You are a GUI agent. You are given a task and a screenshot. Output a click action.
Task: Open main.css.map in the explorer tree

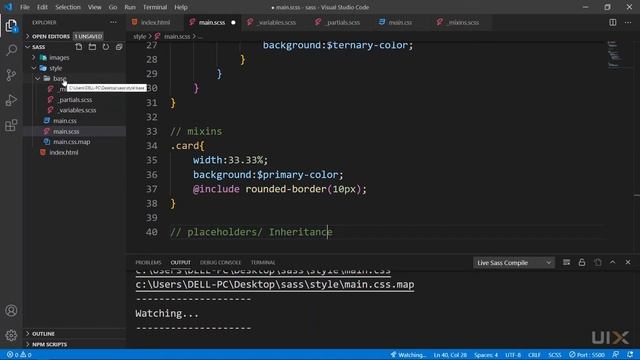pos(71,142)
